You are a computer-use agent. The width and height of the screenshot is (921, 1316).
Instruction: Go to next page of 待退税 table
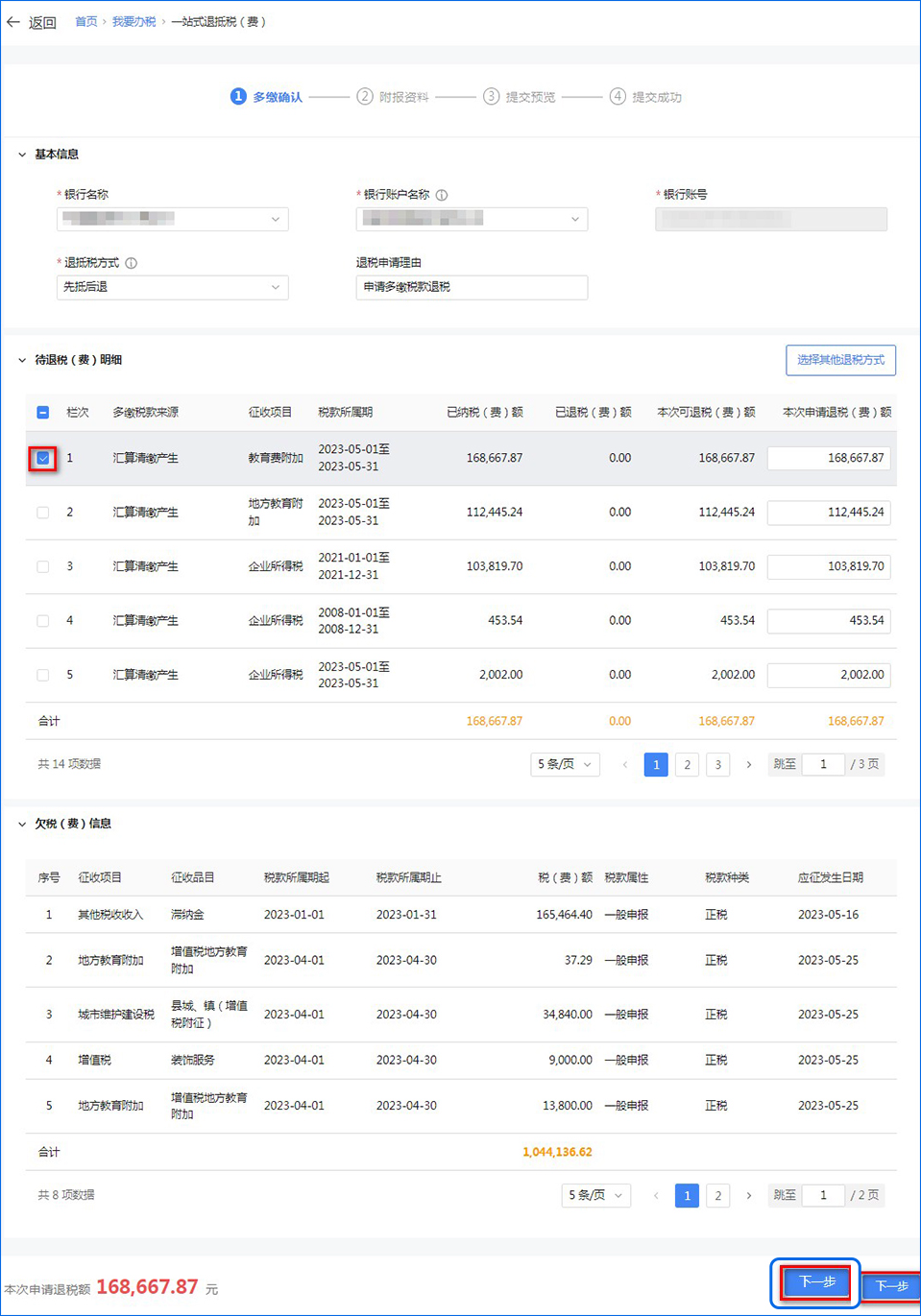749,765
